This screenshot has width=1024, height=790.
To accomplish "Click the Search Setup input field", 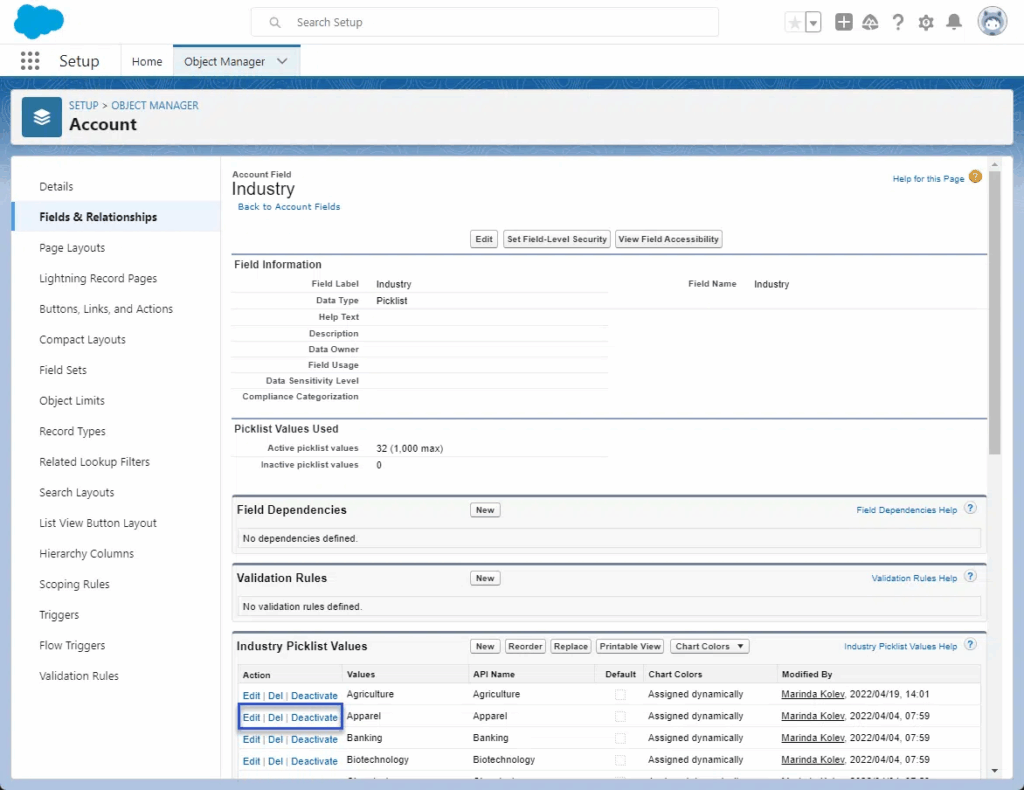I will [485, 22].
